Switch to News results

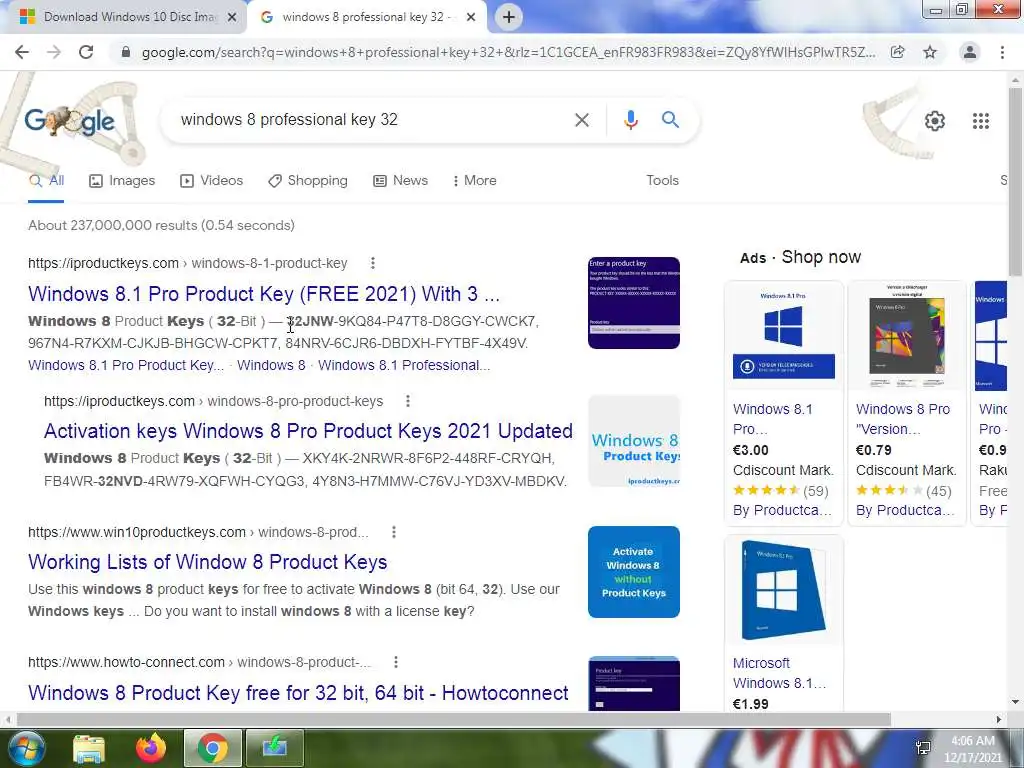(400, 181)
